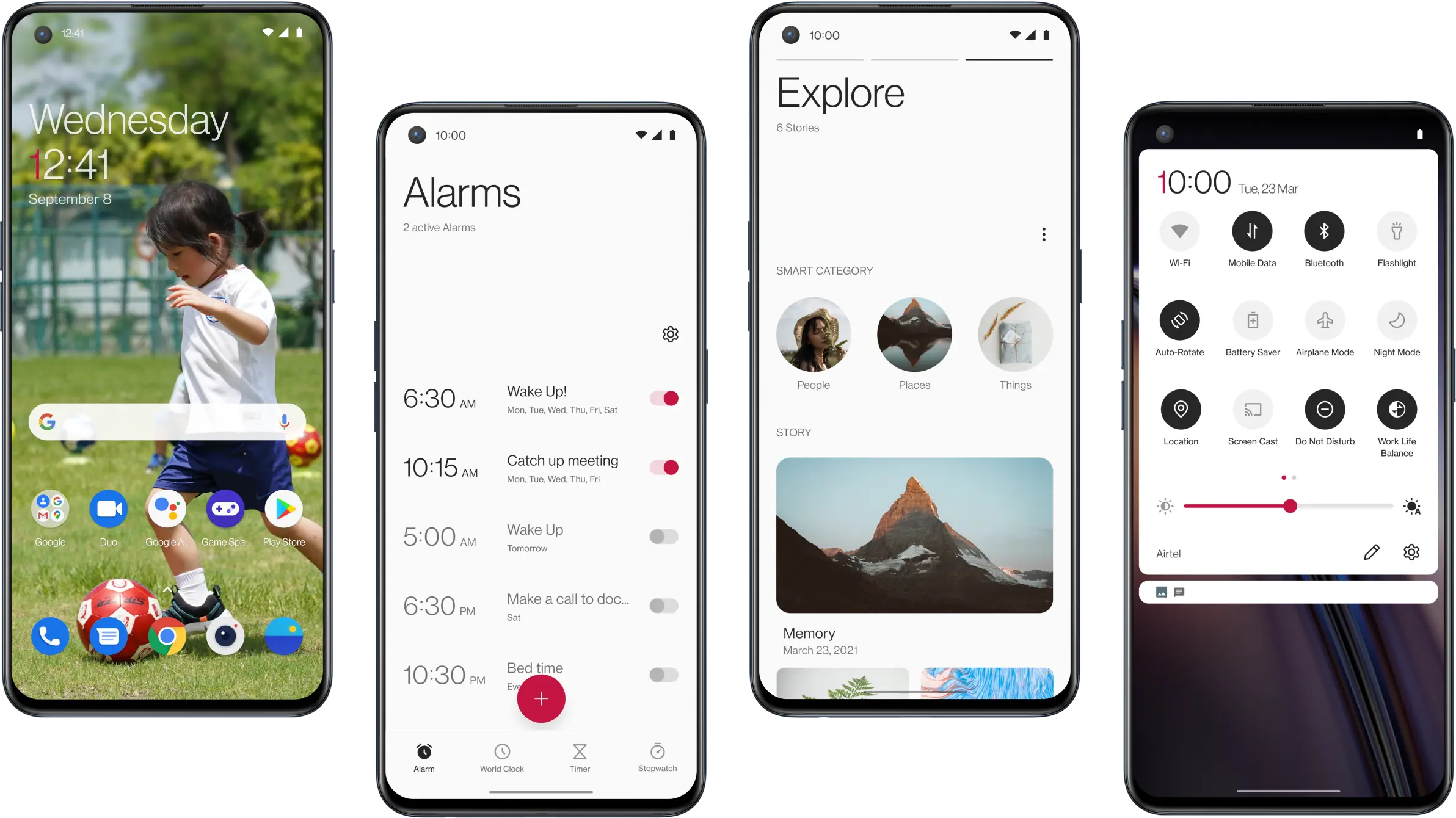Viewport: 1456px width, 818px height.
Task: Switch to Stopwatch tab
Action: point(656,757)
